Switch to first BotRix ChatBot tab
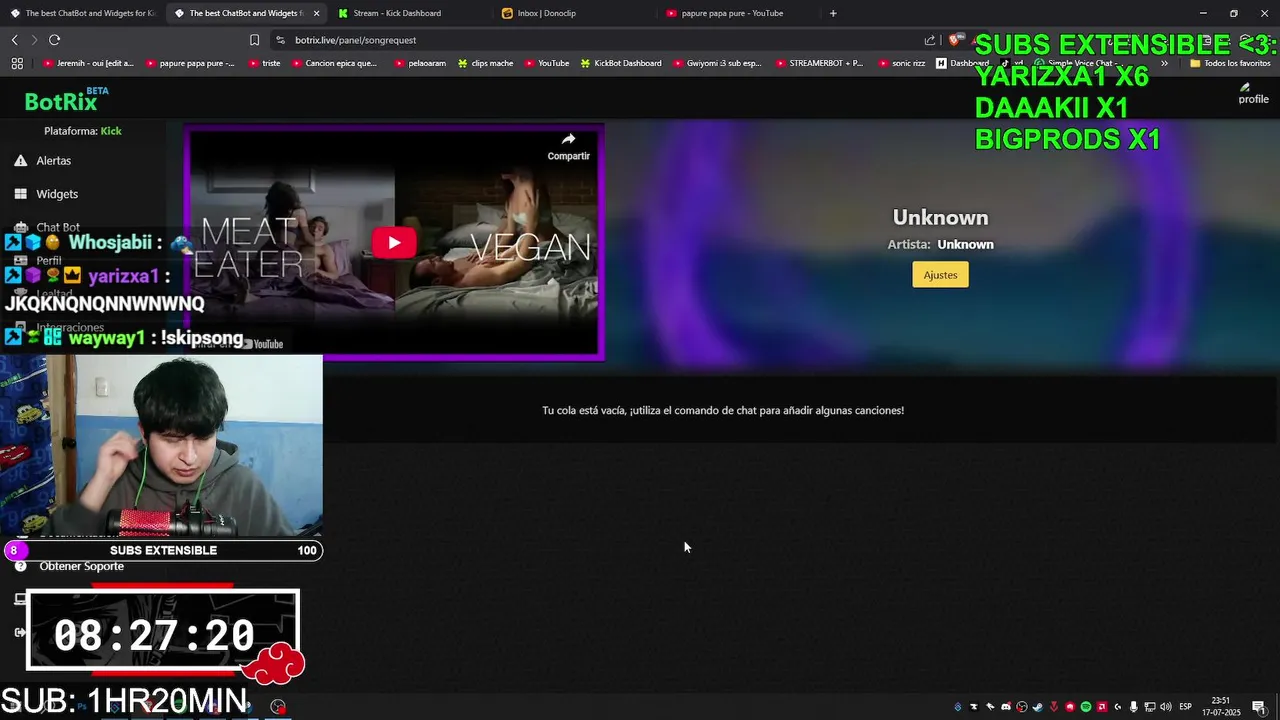Screen dimensions: 1280x720 82,13
